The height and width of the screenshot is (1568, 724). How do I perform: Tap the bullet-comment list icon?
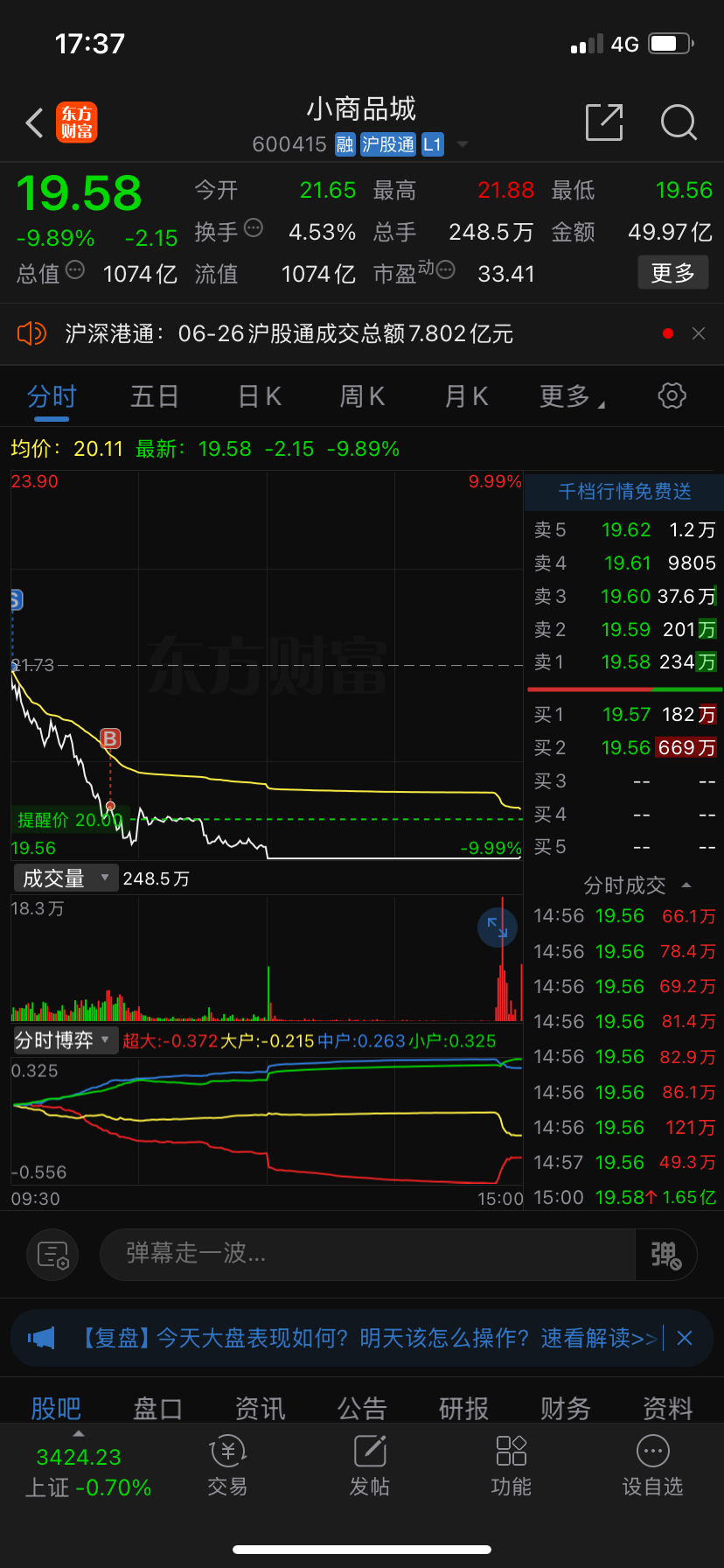click(x=52, y=1255)
